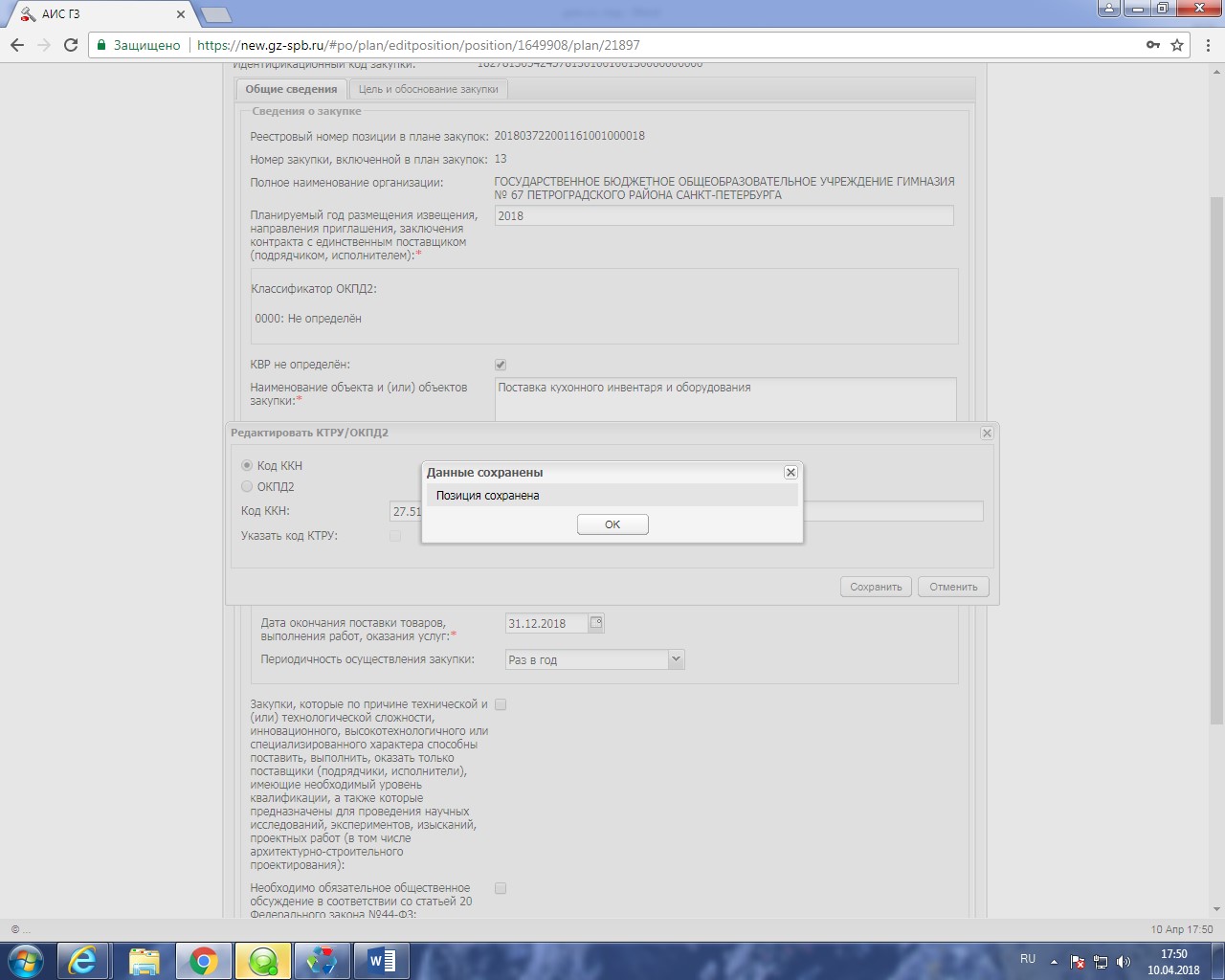
Task: Check 'Необходимо обязательное общественное обсуждение' checkbox
Action: coord(501,888)
